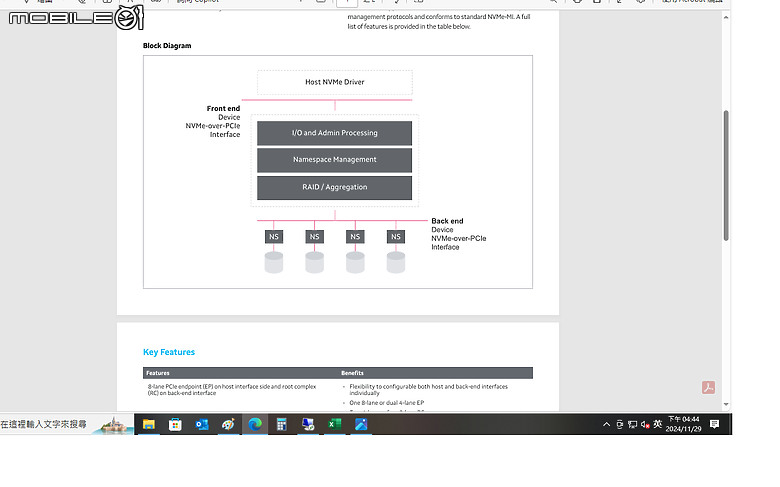
Task: Click 'Flexibility to configurable both host' text
Action: point(428,390)
